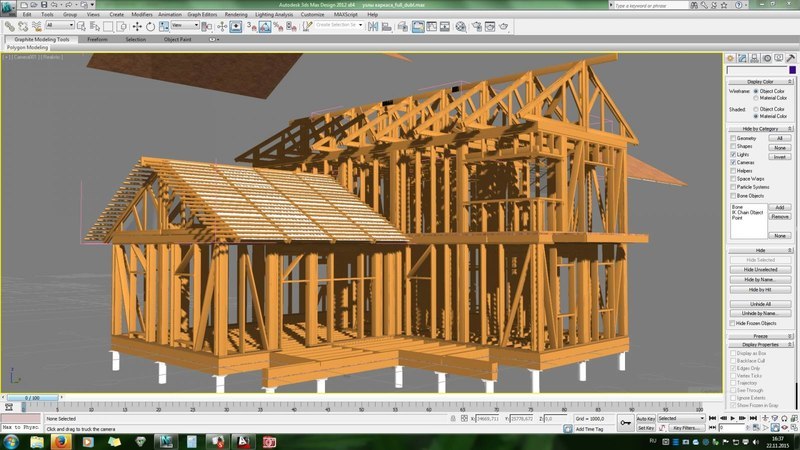
Task: Collapse the Display Color rollout
Action: pos(760,82)
